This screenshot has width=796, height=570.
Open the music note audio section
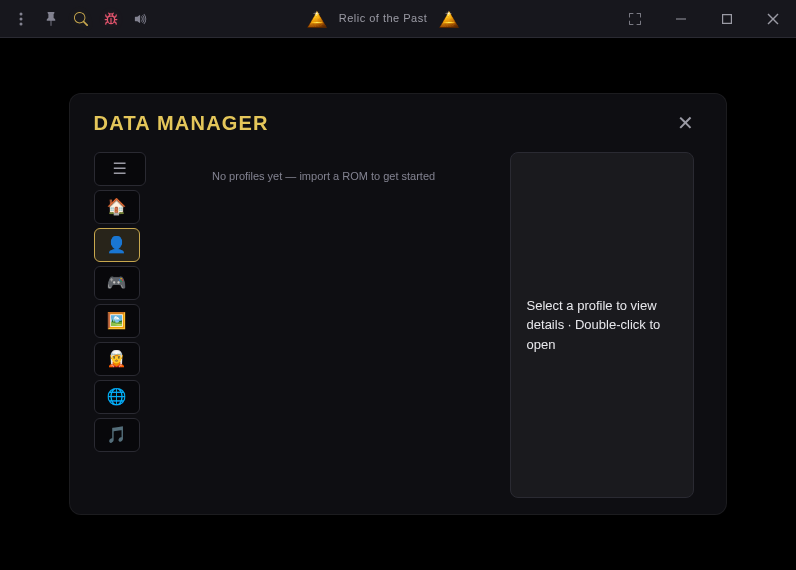[117, 435]
